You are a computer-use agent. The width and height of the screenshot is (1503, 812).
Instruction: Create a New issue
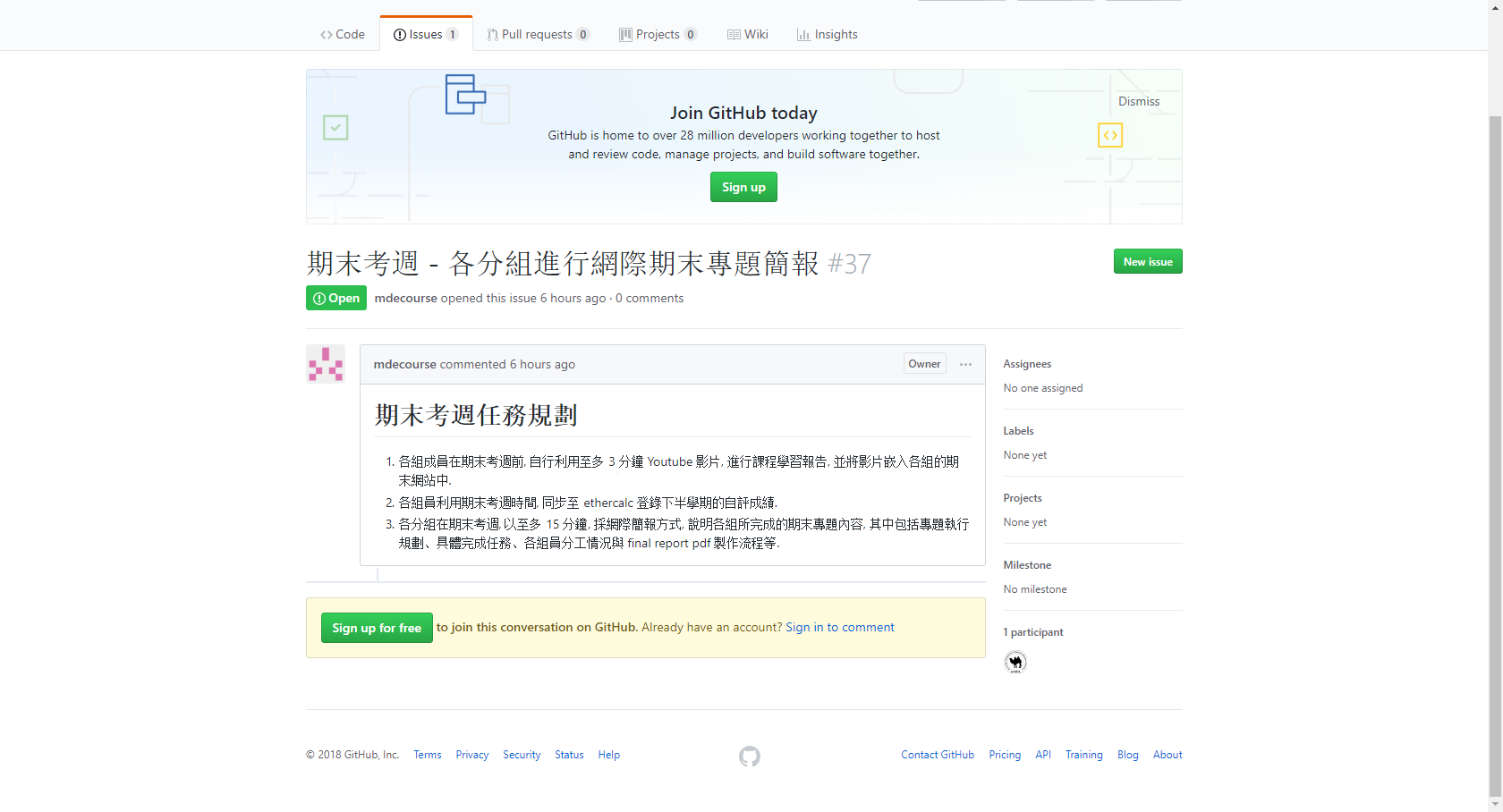point(1148,261)
